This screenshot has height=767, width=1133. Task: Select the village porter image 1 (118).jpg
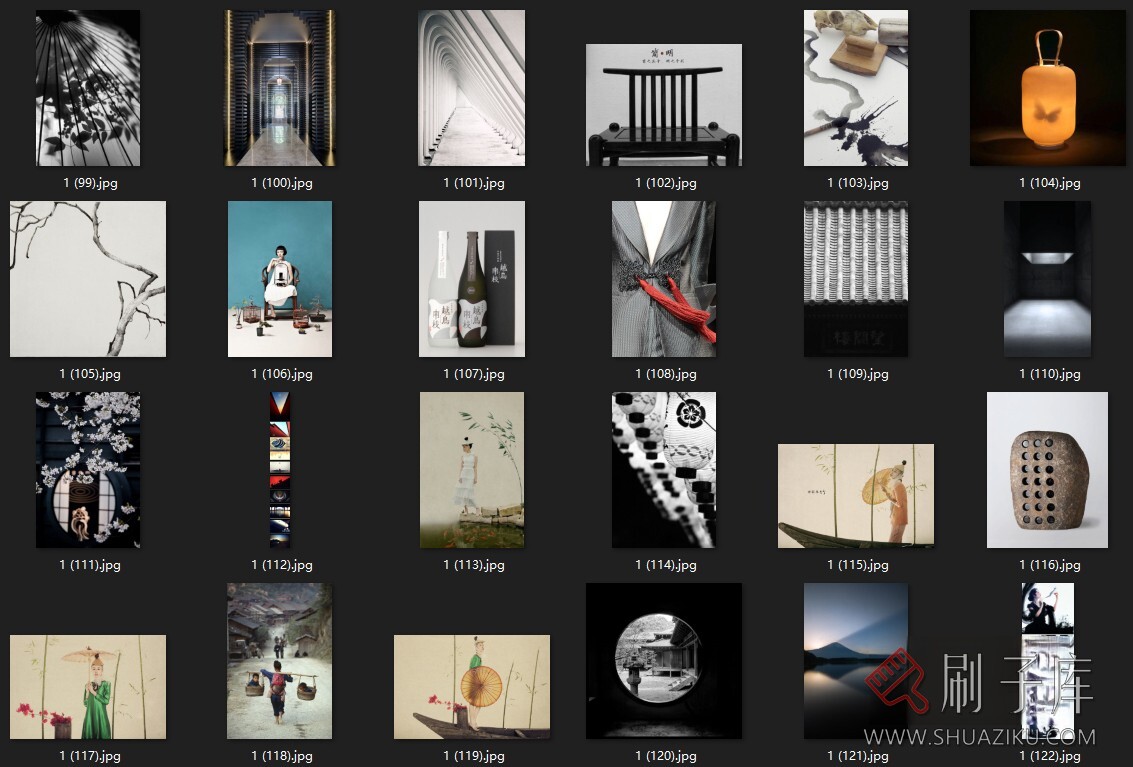click(x=280, y=661)
